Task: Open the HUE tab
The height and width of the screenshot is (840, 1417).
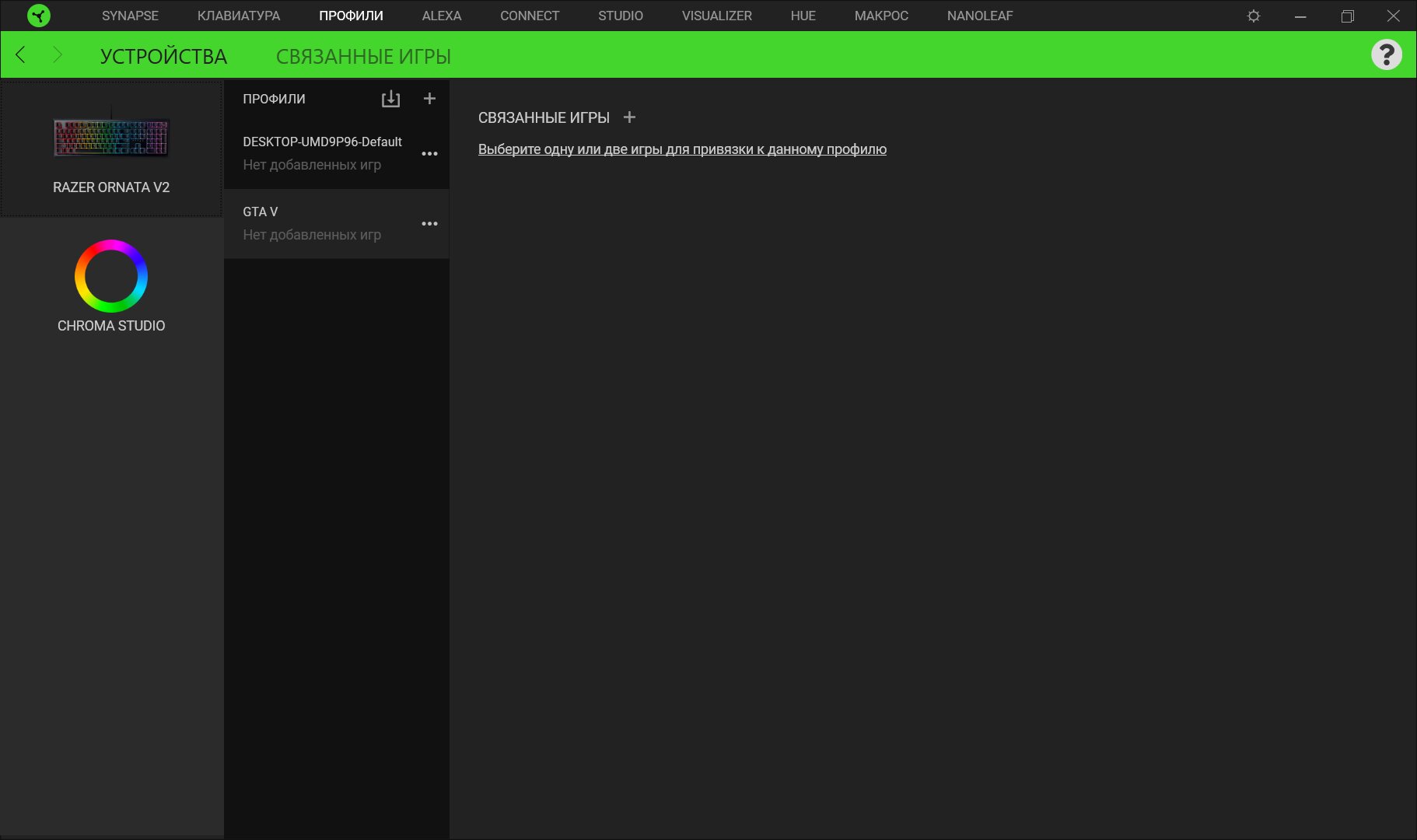Action: pyautogui.click(x=803, y=16)
